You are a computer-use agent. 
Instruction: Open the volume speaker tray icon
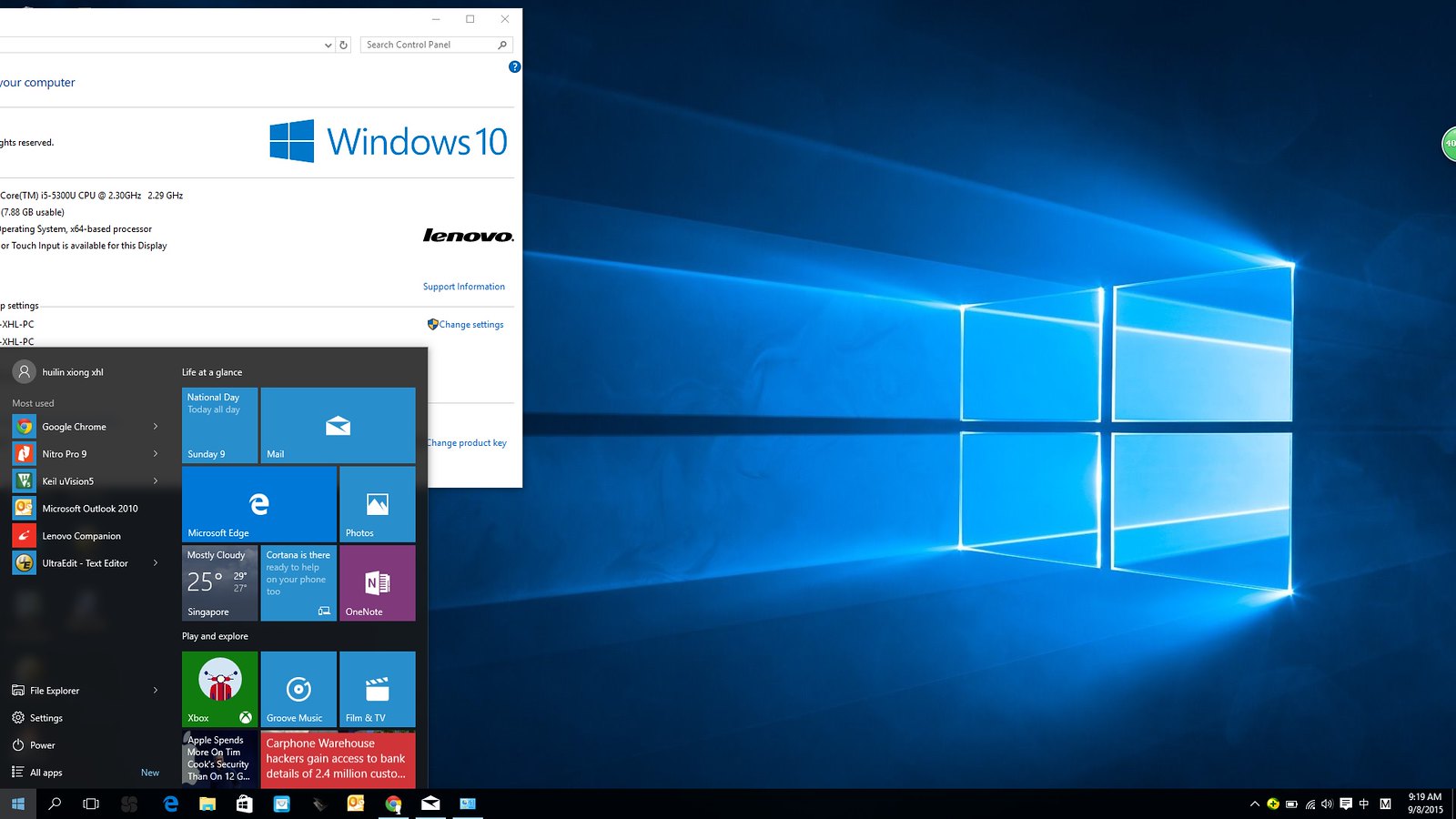tap(1327, 804)
